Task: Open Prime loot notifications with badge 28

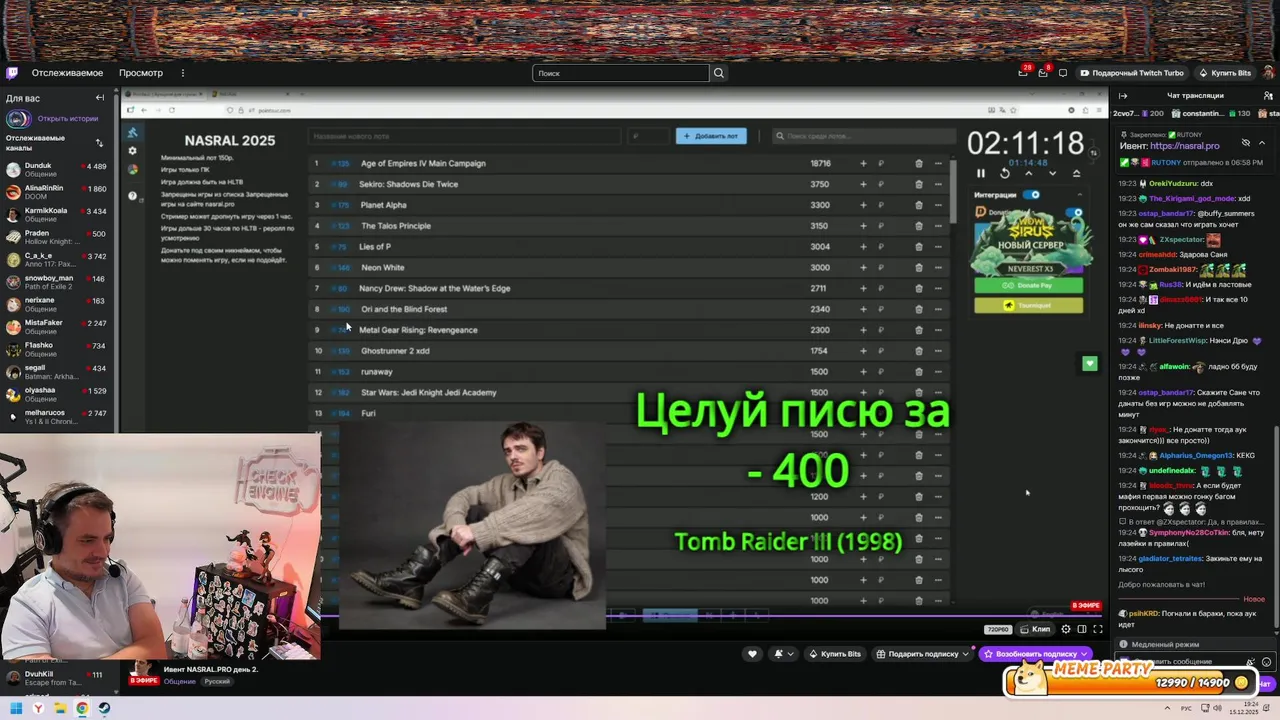Action: pos(1022,73)
